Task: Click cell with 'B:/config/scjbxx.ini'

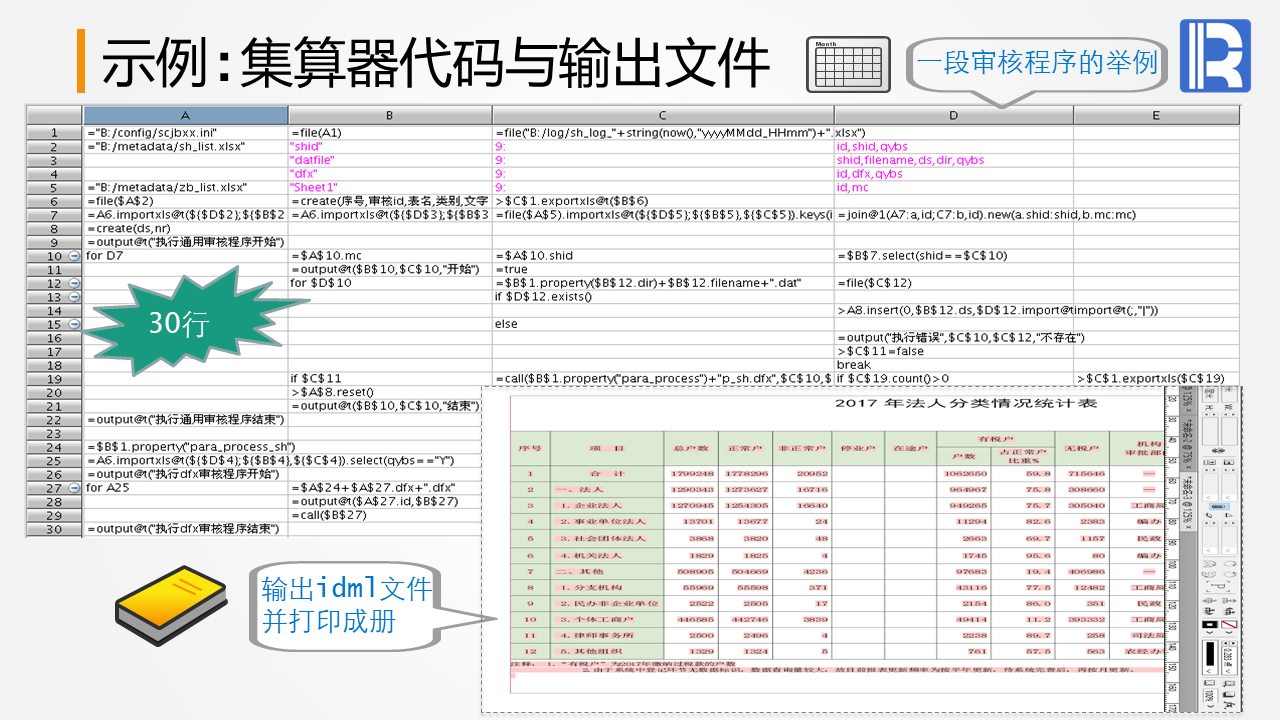Action: point(185,133)
